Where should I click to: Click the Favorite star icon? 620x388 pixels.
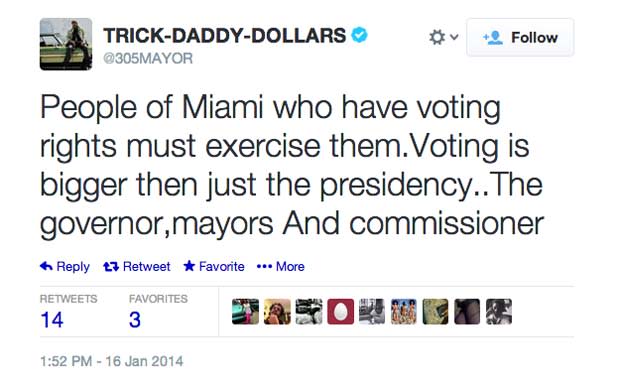(x=189, y=266)
